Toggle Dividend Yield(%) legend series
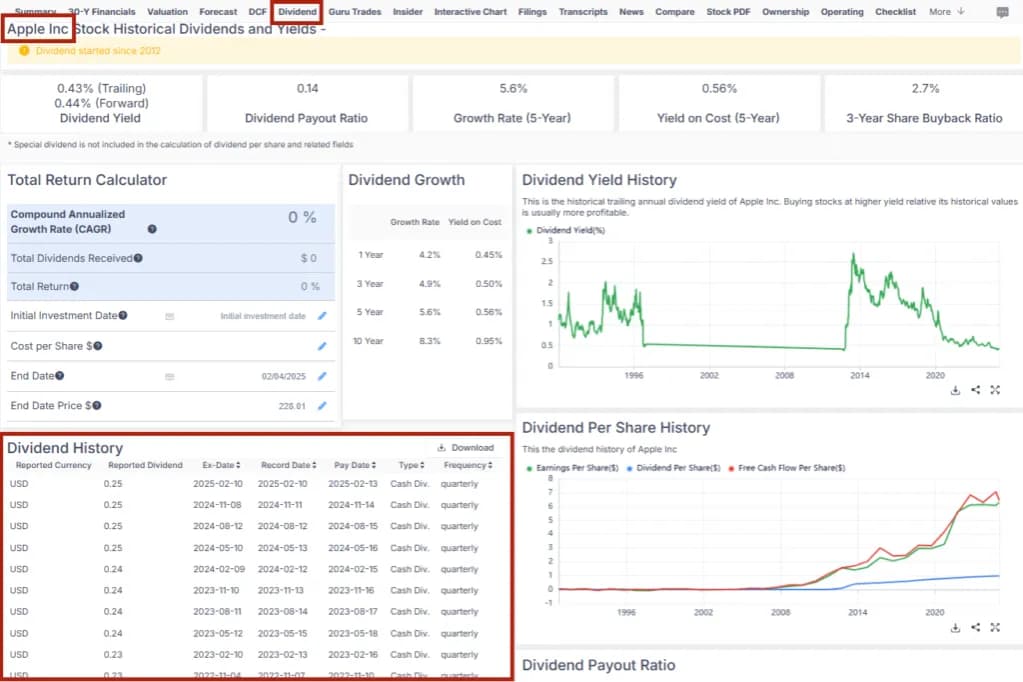The height and width of the screenshot is (682, 1023). [x=570, y=230]
